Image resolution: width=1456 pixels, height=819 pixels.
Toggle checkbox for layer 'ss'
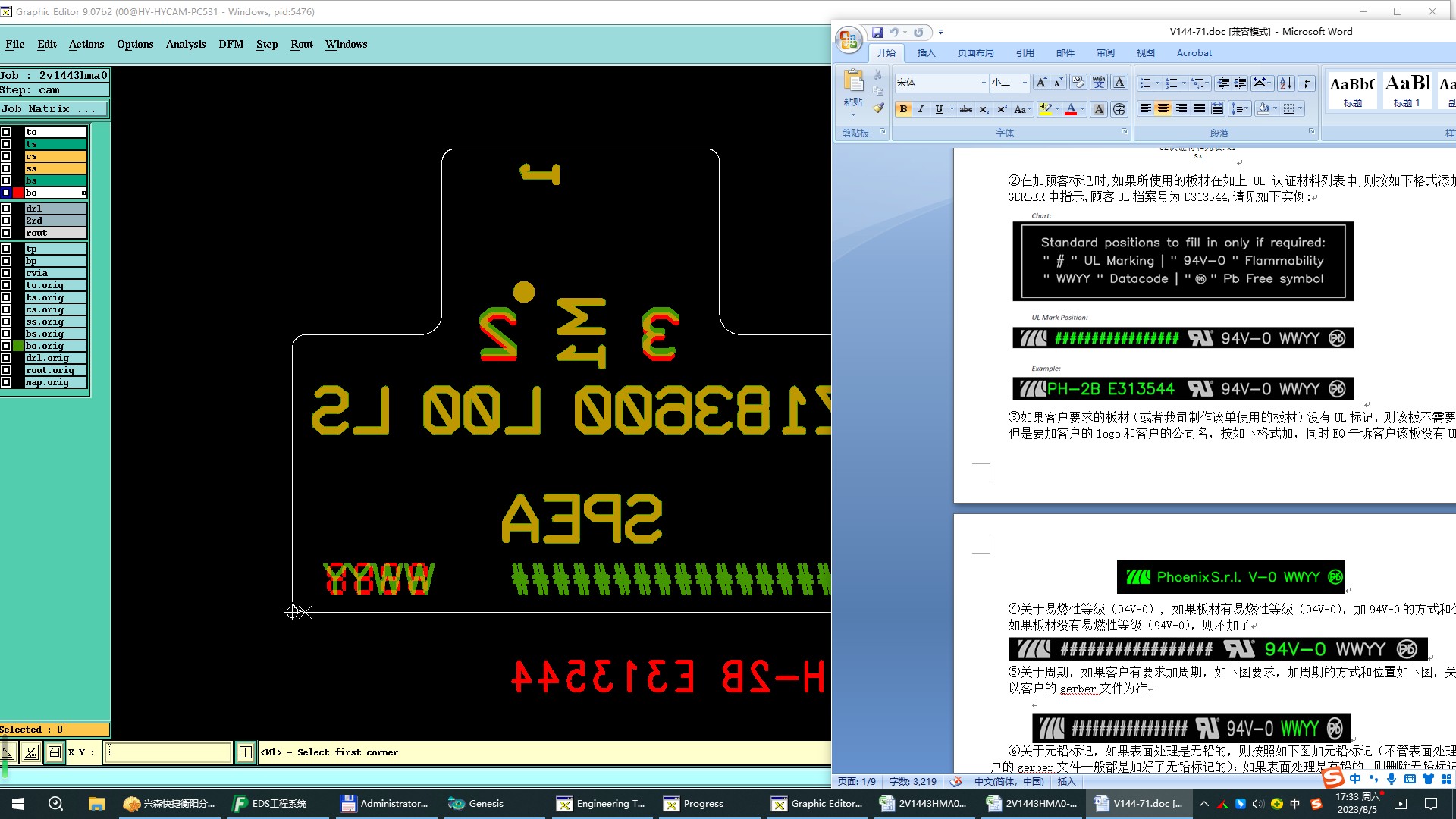pos(6,168)
